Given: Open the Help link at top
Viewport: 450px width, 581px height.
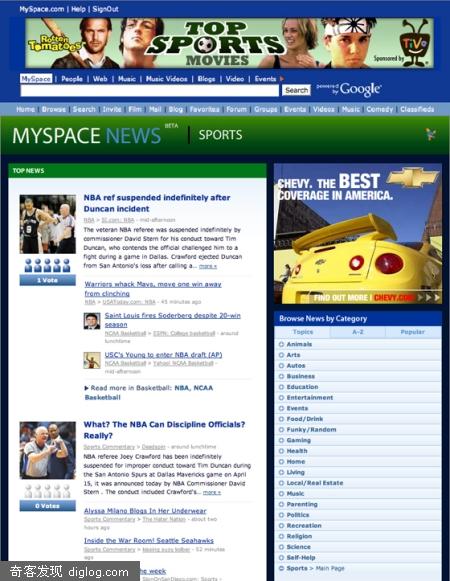Looking at the screenshot, I should pos(78,9).
